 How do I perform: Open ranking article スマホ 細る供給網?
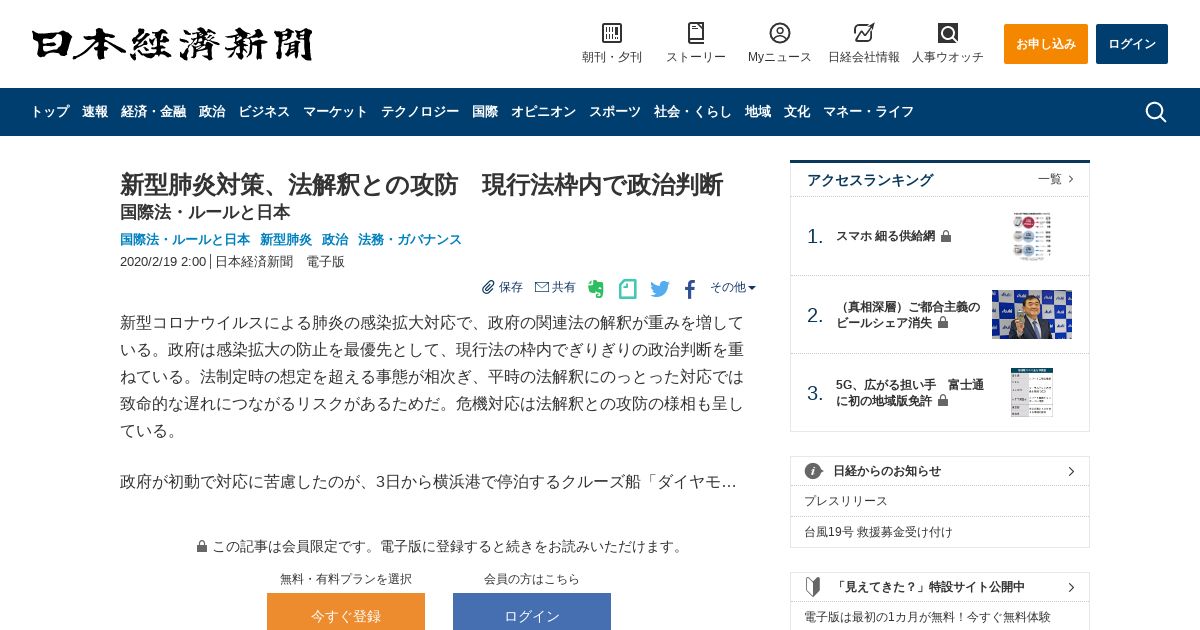coord(885,236)
